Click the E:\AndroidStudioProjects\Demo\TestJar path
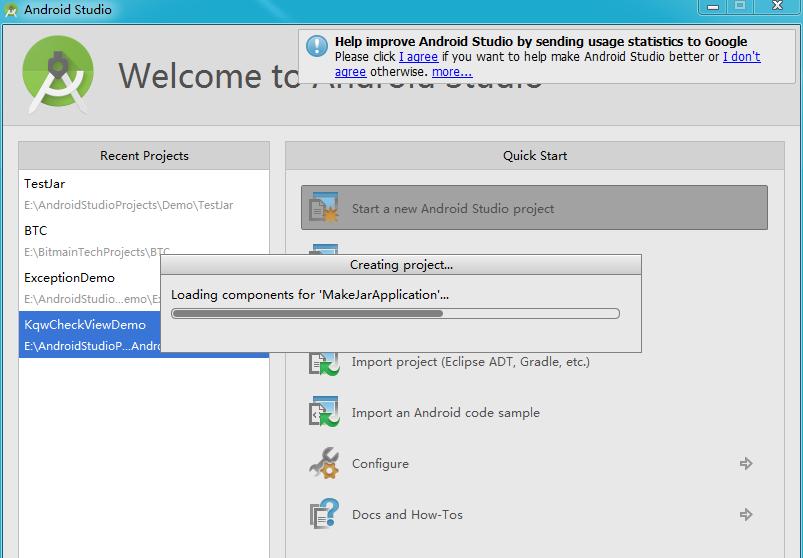The height and width of the screenshot is (558, 803). tap(129, 205)
